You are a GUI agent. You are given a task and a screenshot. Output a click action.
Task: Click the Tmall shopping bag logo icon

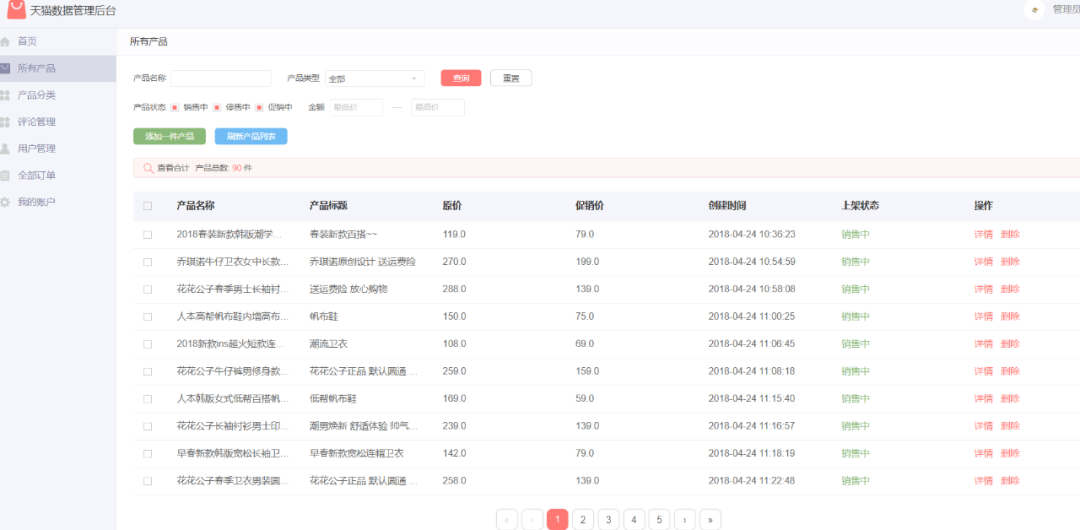pyautogui.click(x=17, y=9)
